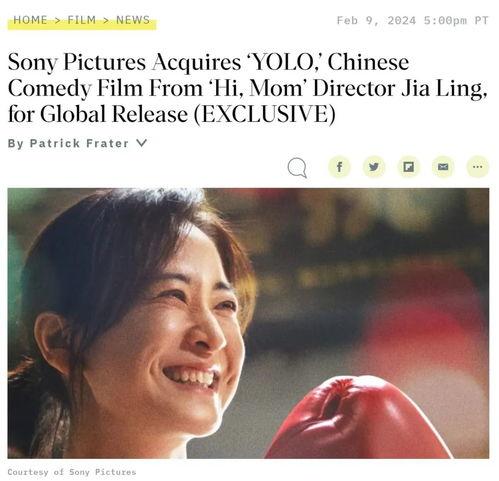
Task: Share article on Twitter
Action: pyautogui.click(x=374, y=167)
